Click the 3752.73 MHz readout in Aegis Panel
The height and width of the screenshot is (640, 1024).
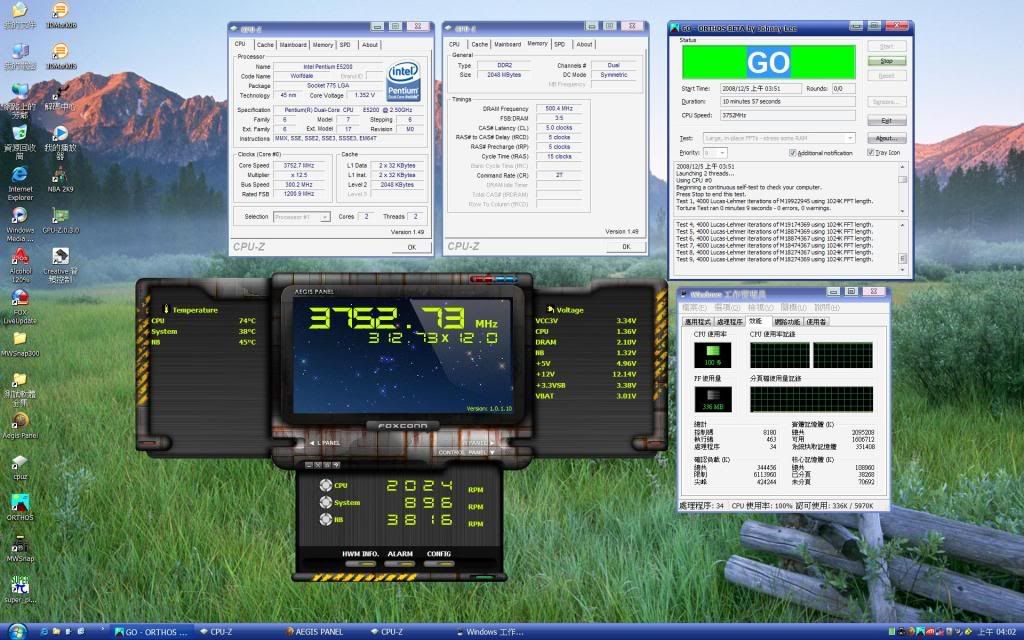[403, 319]
